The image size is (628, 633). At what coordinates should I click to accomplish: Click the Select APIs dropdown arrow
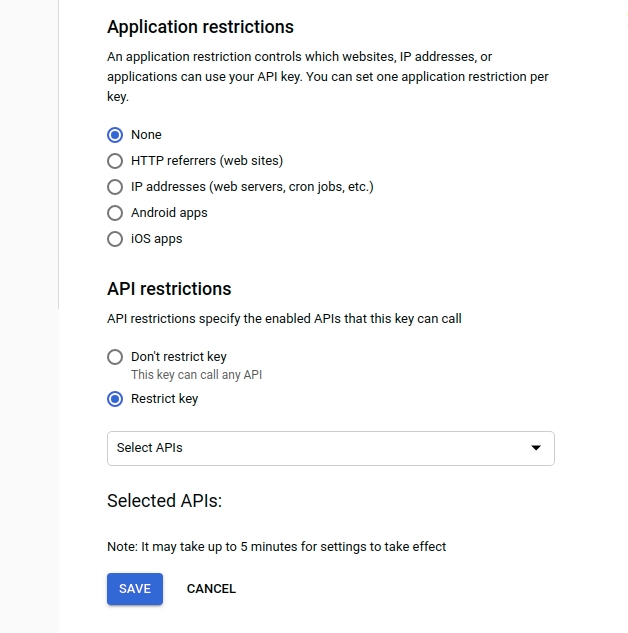pos(536,448)
